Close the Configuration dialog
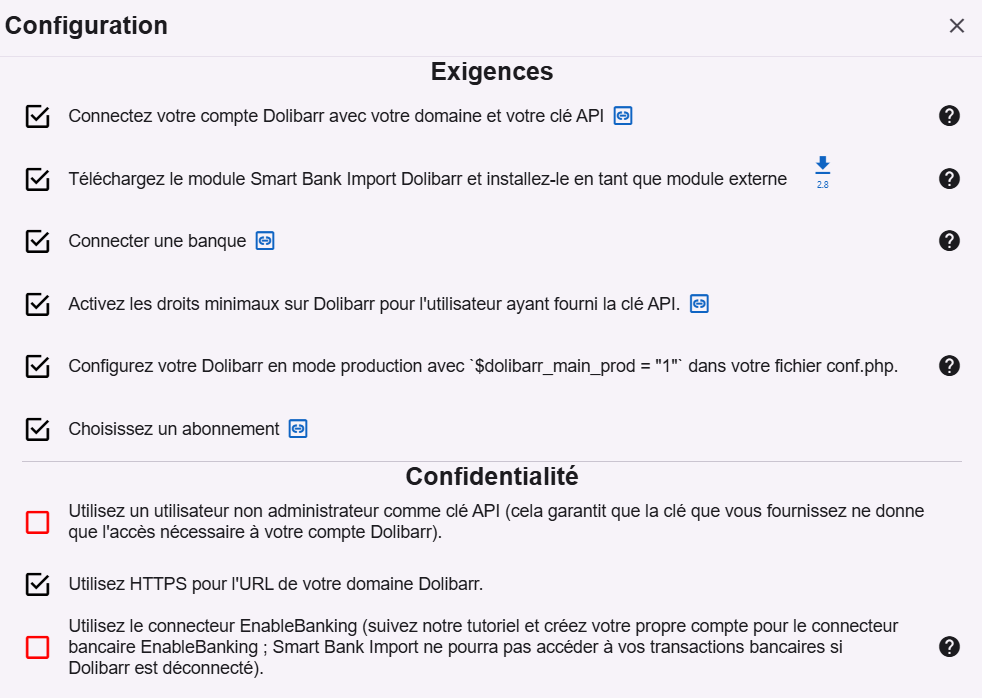The height and width of the screenshot is (698, 982). pyautogui.click(x=957, y=26)
